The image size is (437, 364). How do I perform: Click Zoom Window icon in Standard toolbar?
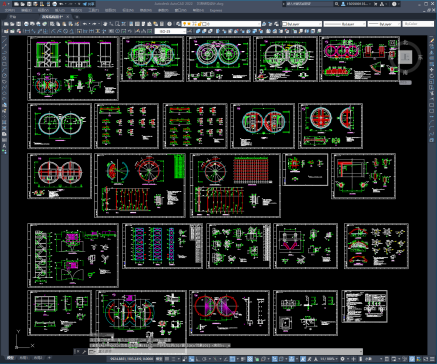[x=118, y=24]
